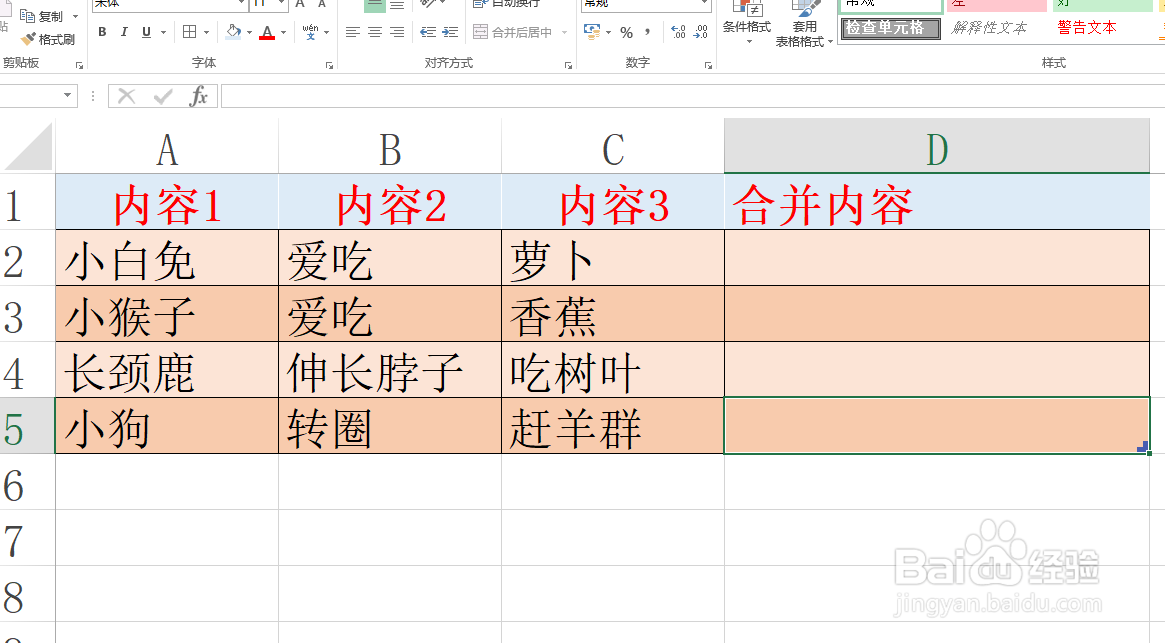The height and width of the screenshot is (643, 1165).
Task: Open the Insert Function fx dialog
Action: tap(199, 96)
